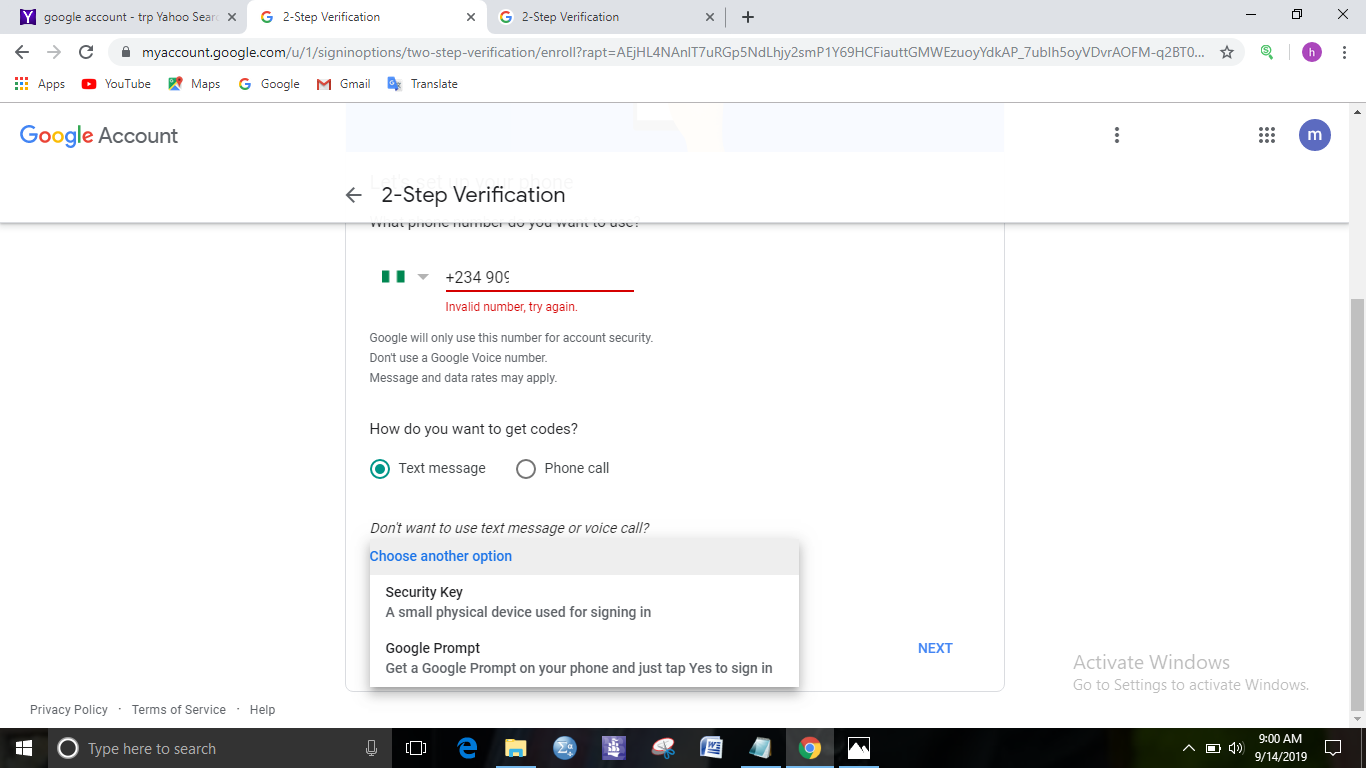
Task: Open the notification action center
Action: click(x=1333, y=748)
